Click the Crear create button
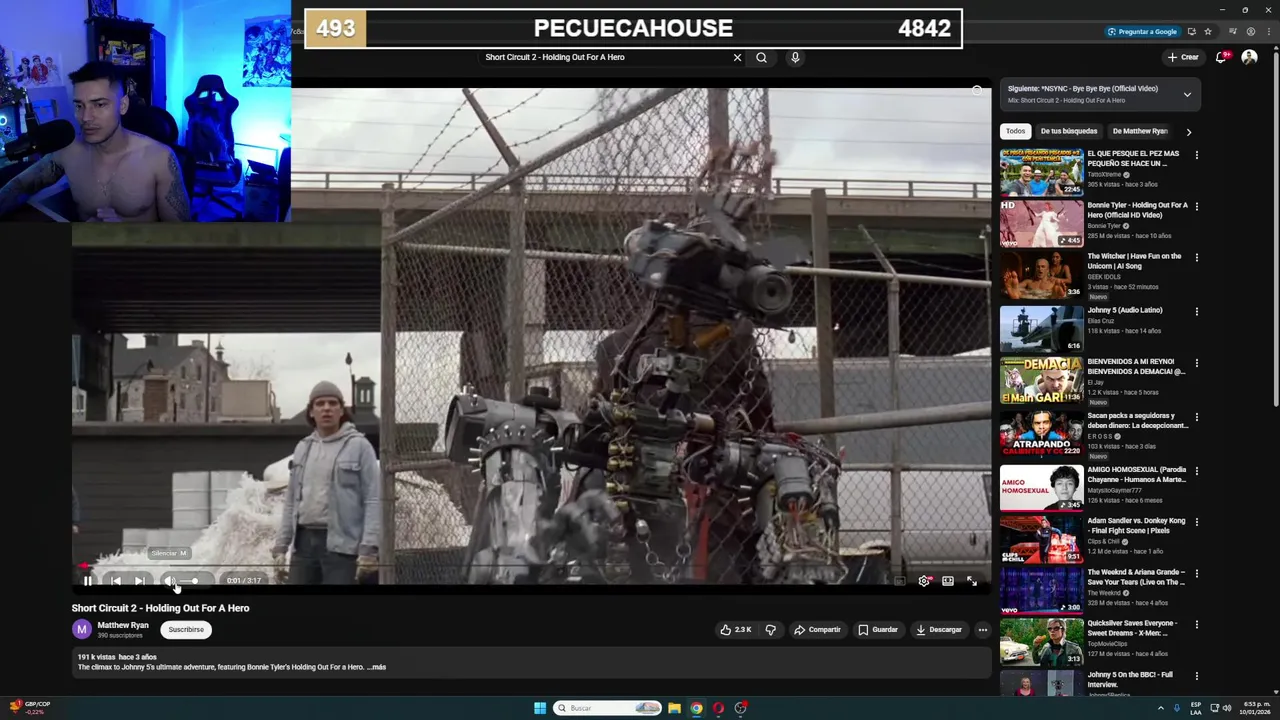The image size is (1280, 720). [1183, 57]
